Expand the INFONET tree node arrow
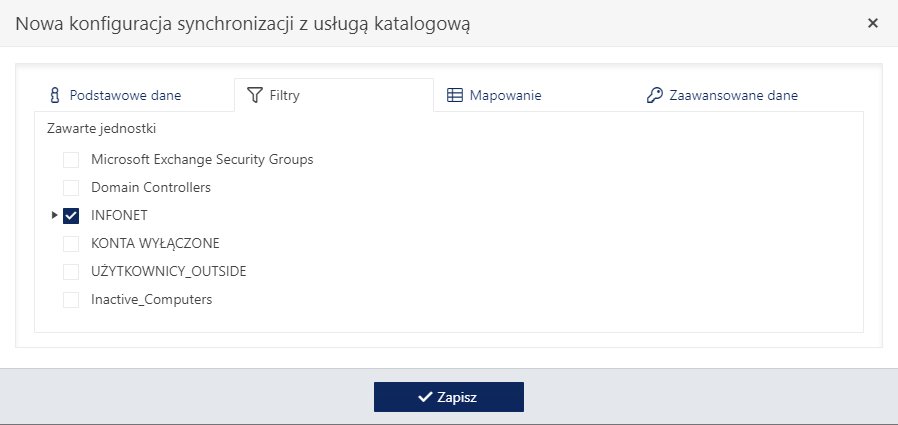Image resolution: width=898 pixels, height=425 pixels. [54, 215]
